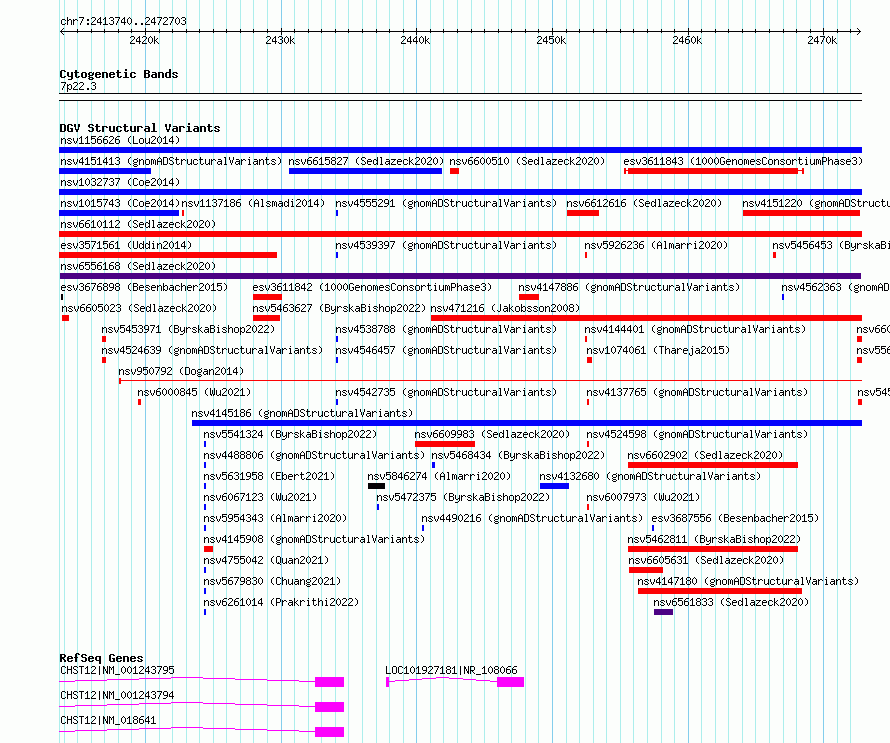Select the nsv6612616 red variant bar

pyautogui.click(x=582, y=213)
